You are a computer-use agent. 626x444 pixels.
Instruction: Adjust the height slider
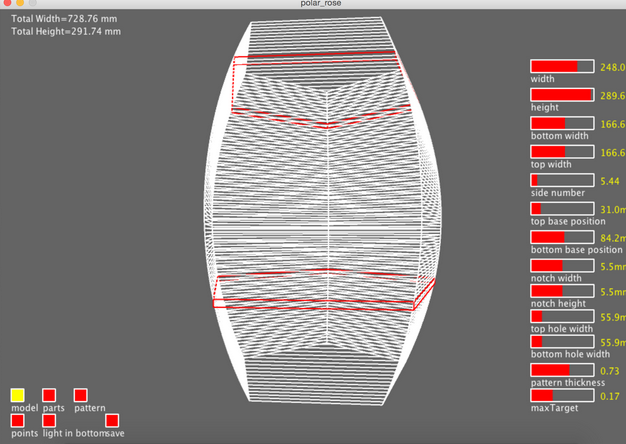pos(562,95)
